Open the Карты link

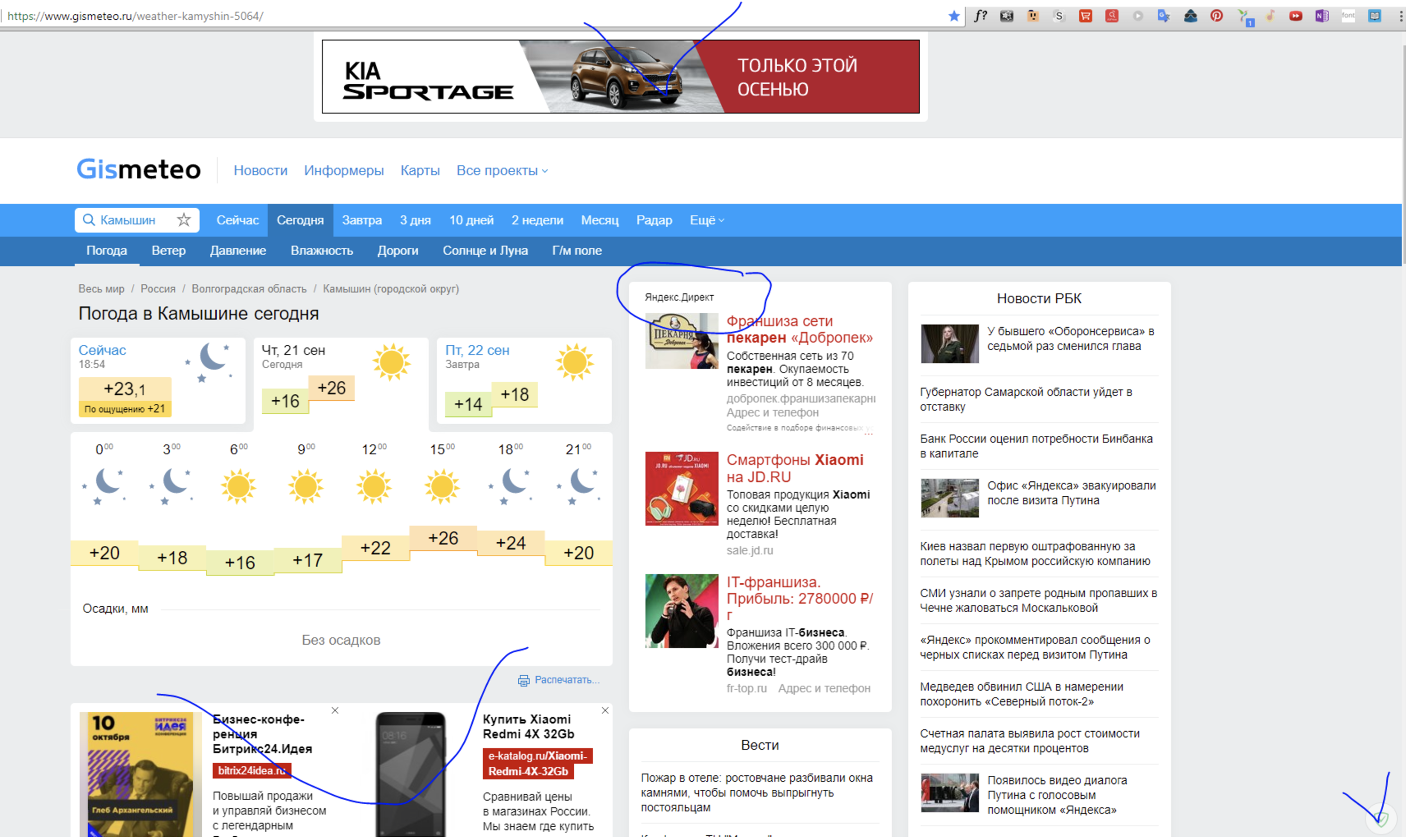coord(420,170)
